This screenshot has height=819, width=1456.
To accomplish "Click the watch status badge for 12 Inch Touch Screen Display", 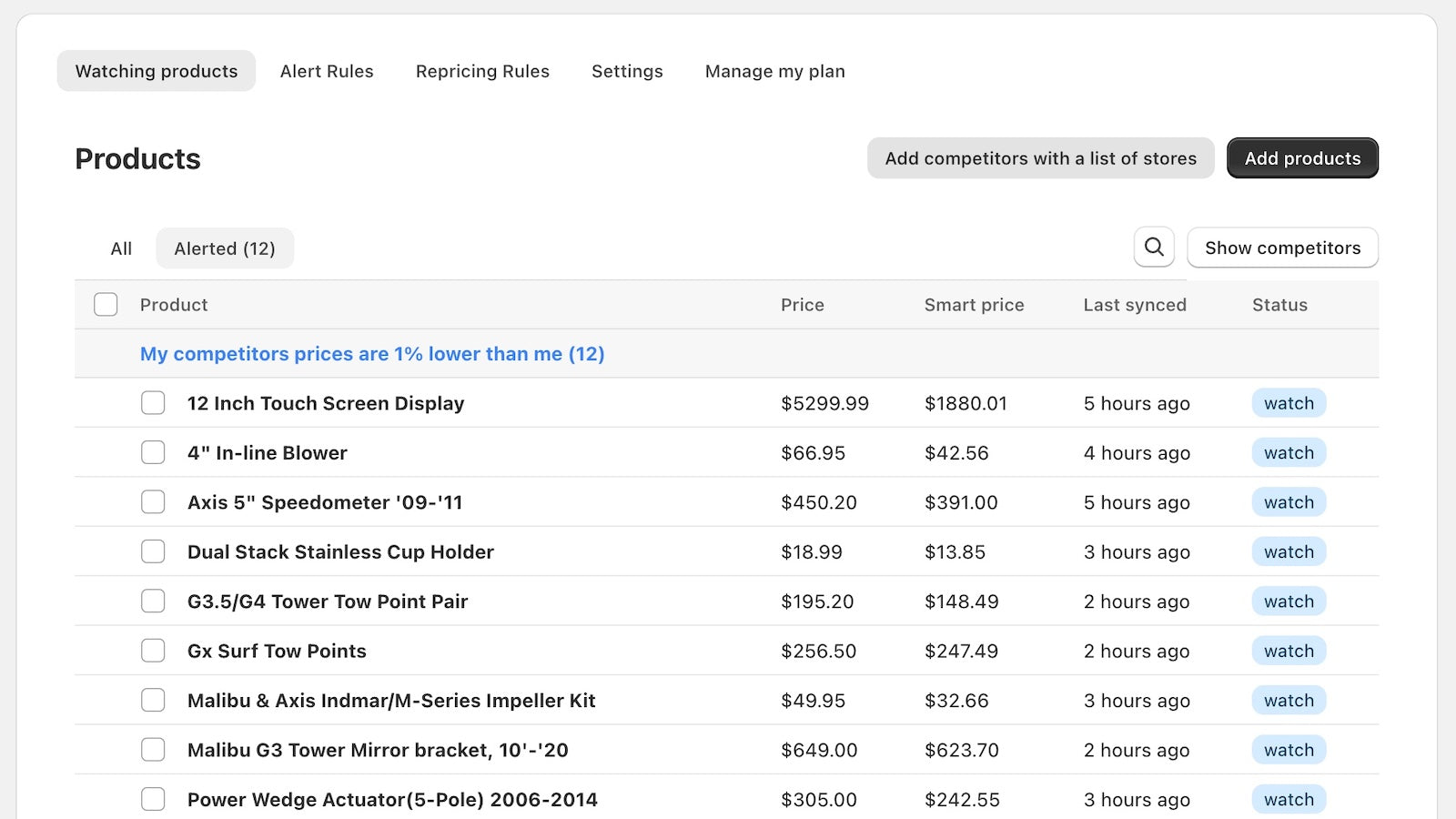I will [1288, 402].
